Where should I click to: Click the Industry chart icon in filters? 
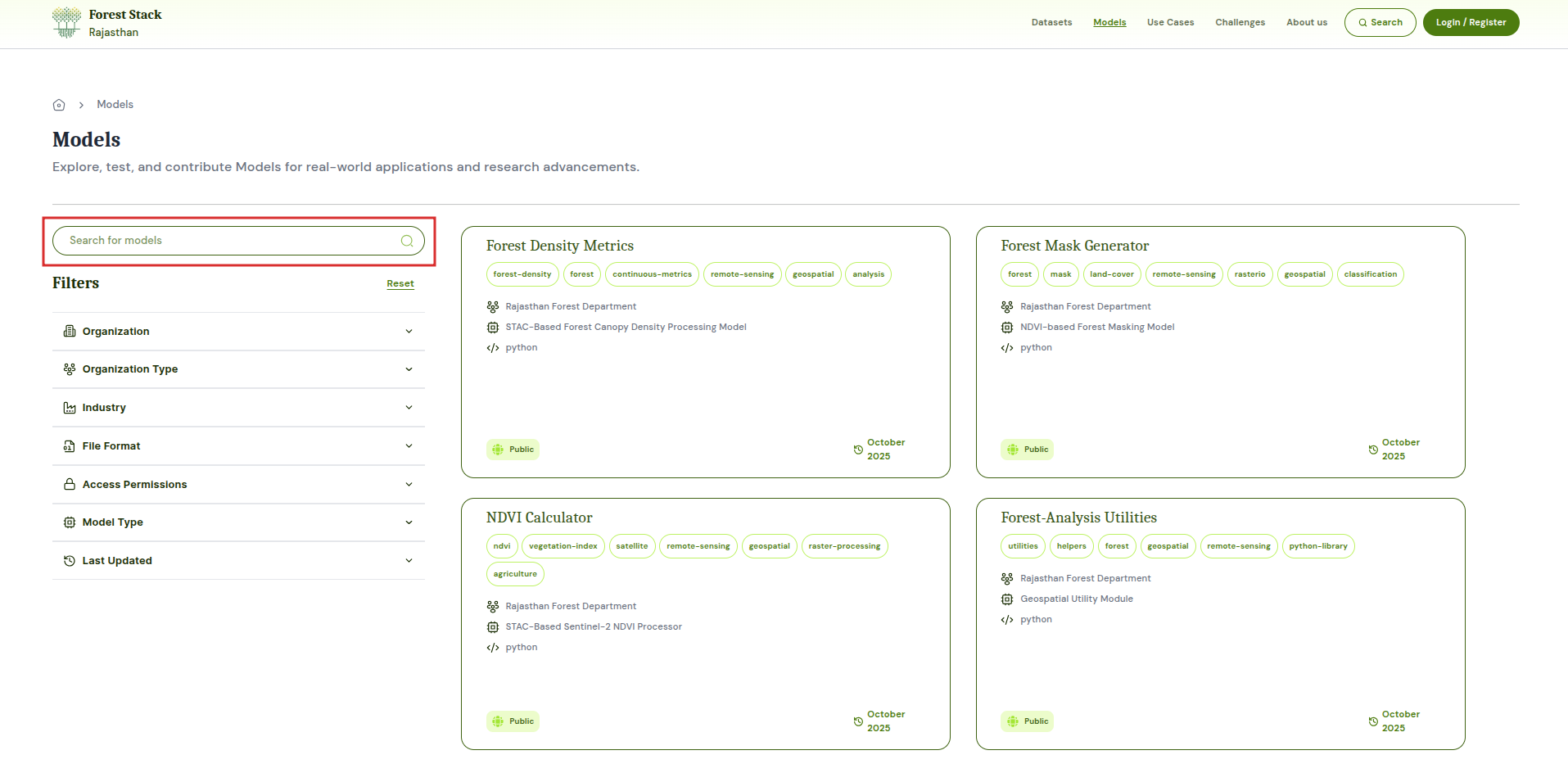click(70, 408)
